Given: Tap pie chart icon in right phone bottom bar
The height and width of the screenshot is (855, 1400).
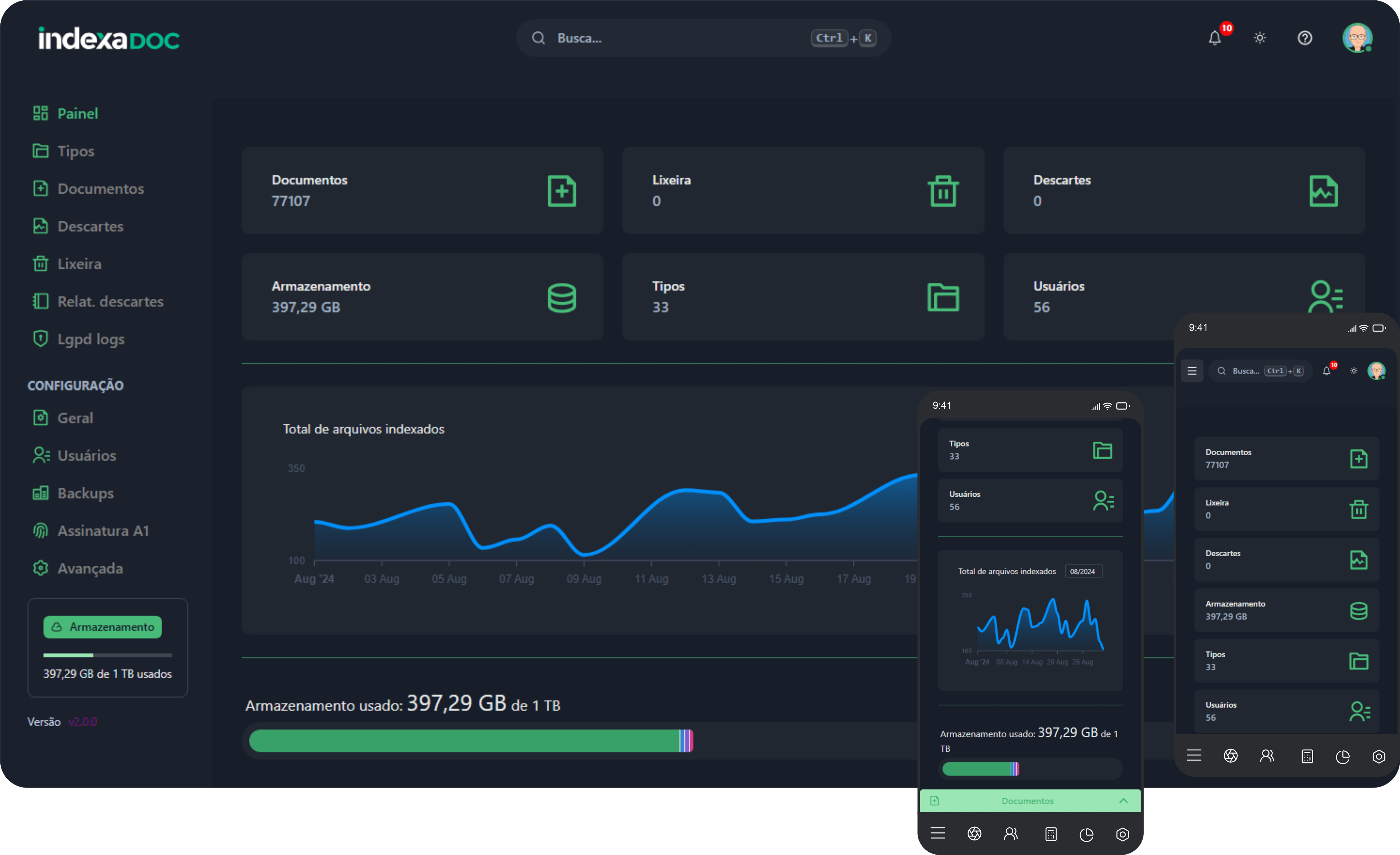Looking at the screenshot, I should [x=1343, y=757].
